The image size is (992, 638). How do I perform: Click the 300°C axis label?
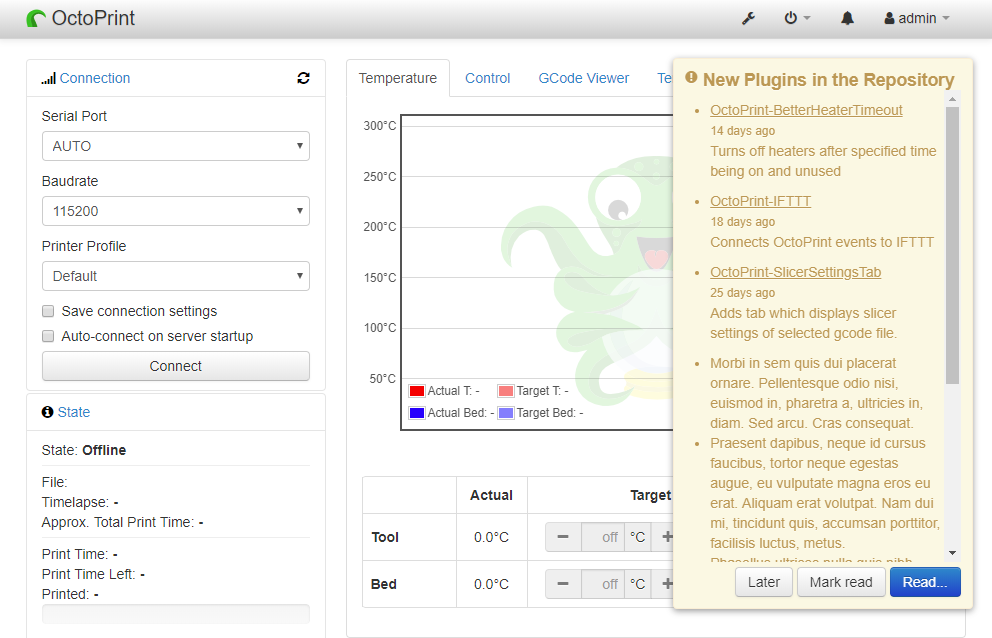coord(380,126)
